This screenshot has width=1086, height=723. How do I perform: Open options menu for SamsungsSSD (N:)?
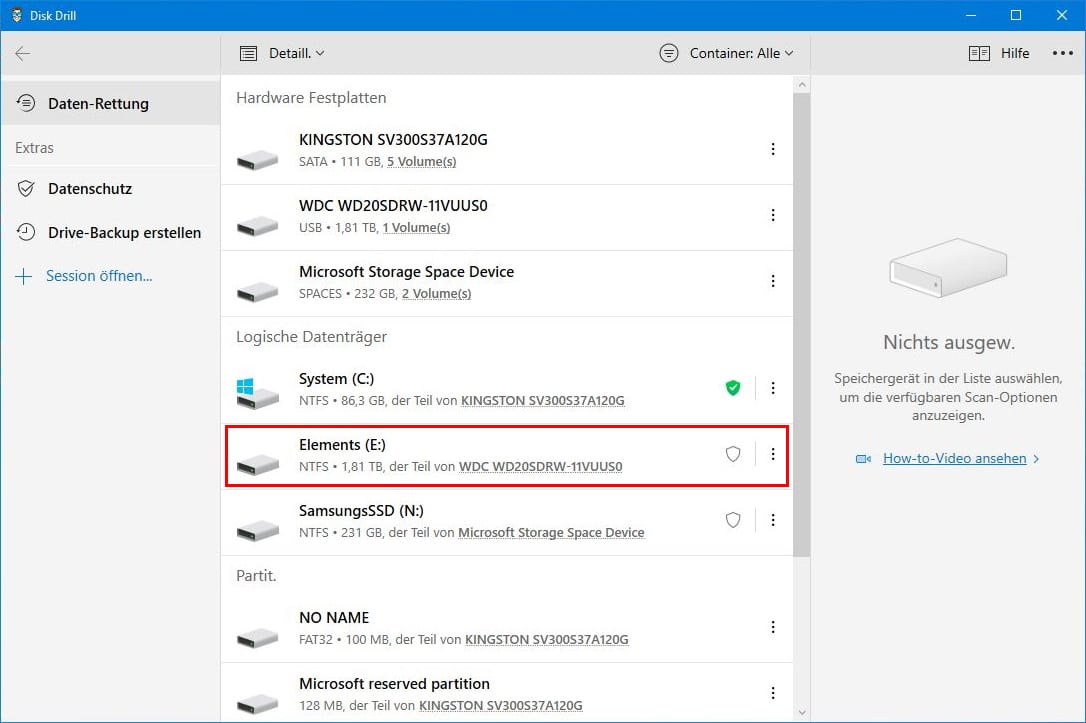tap(773, 519)
